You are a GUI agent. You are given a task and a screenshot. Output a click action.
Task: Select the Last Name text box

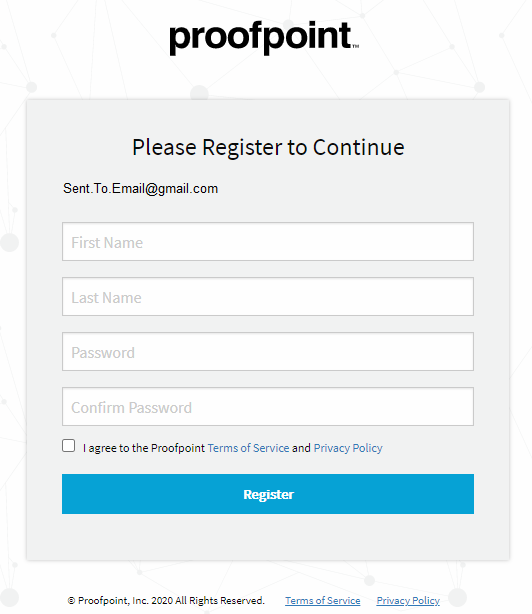pyautogui.click(x=268, y=296)
